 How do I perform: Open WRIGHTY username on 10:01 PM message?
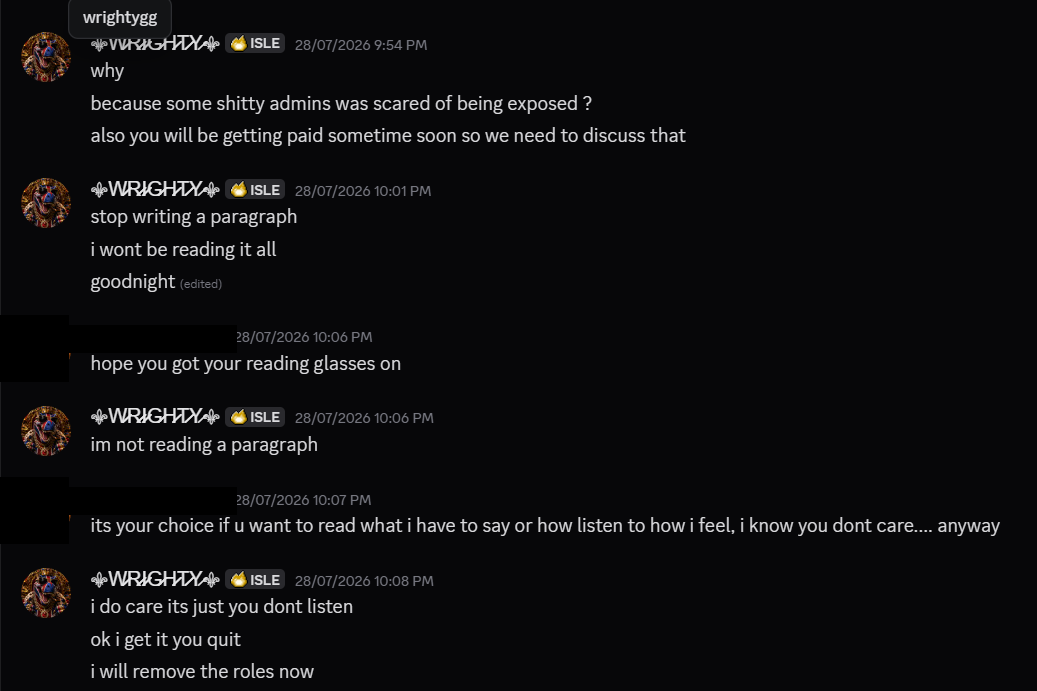tap(155, 190)
